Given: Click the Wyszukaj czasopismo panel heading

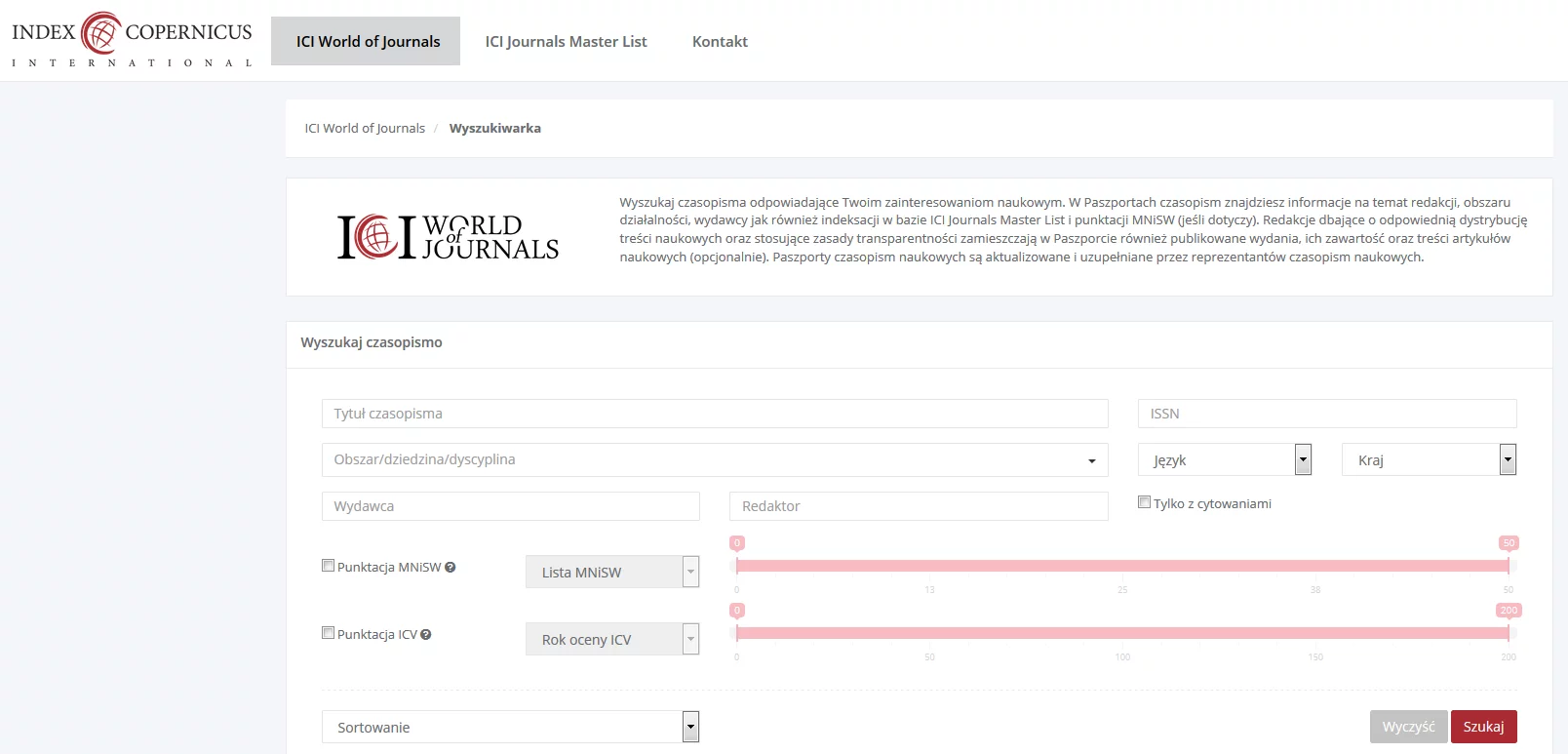Looking at the screenshot, I should pos(372,342).
